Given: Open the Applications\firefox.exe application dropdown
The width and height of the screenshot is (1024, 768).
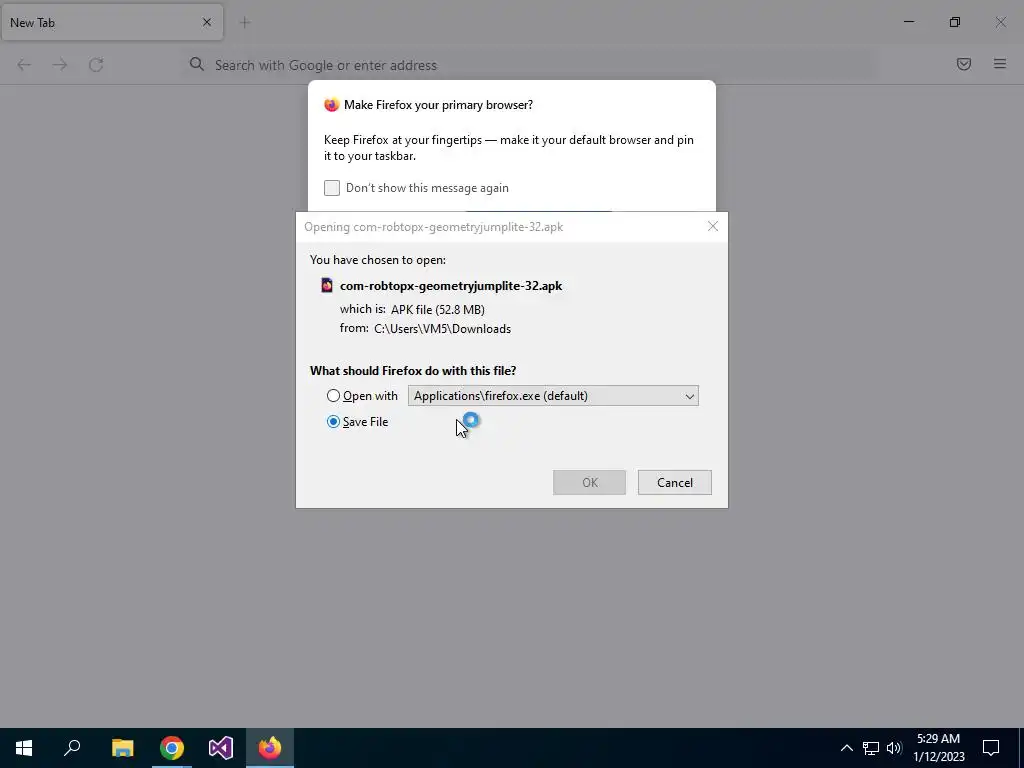Looking at the screenshot, I should (553, 396).
